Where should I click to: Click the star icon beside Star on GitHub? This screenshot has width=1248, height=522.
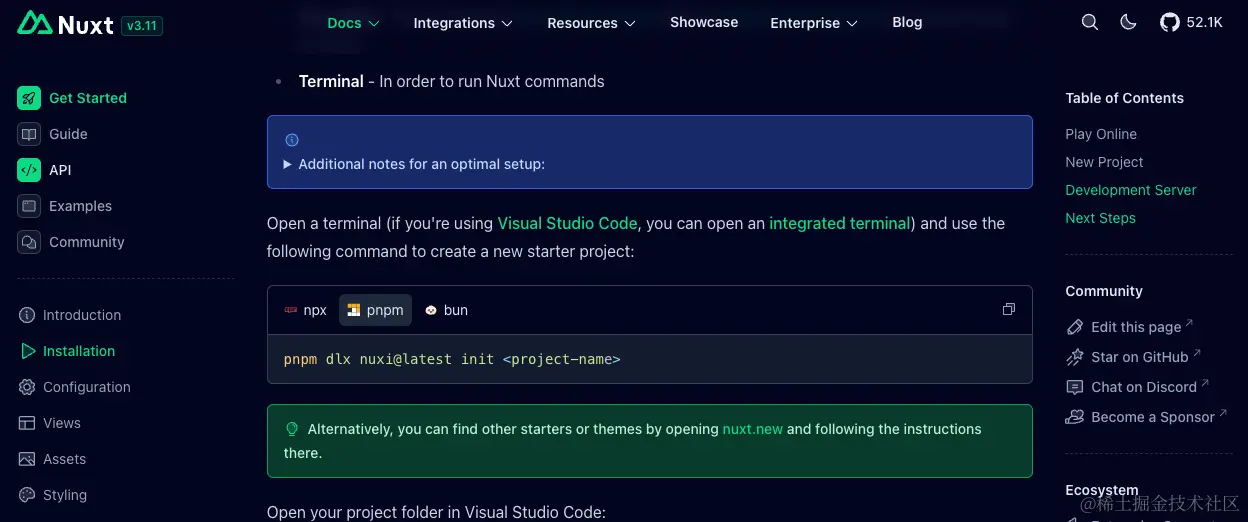[x=1075, y=357]
